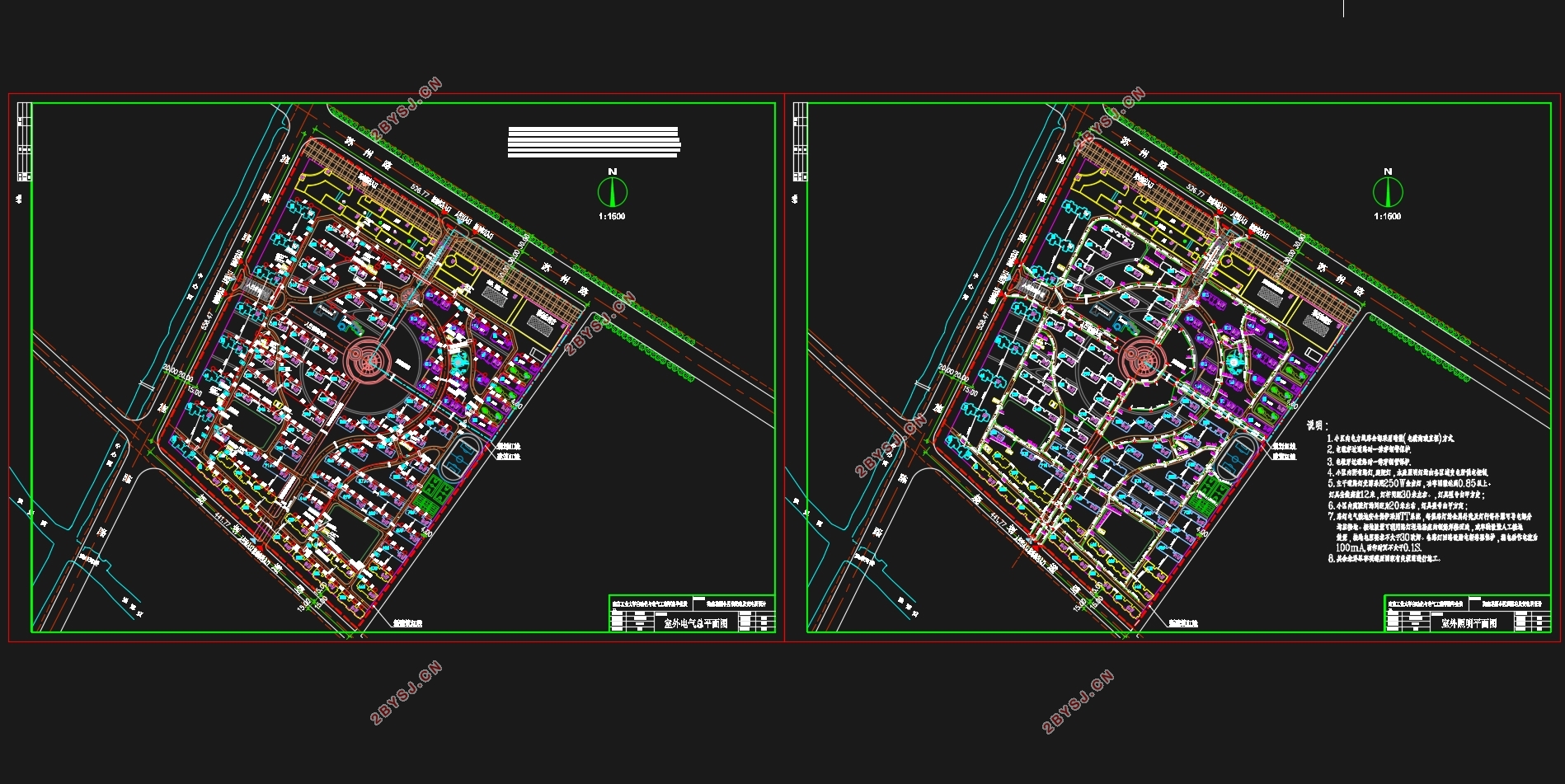Select note 5 mentioning 250W lamps
This screenshot has width=1565, height=784.
pyautogui.click(x=1408, y=483)
